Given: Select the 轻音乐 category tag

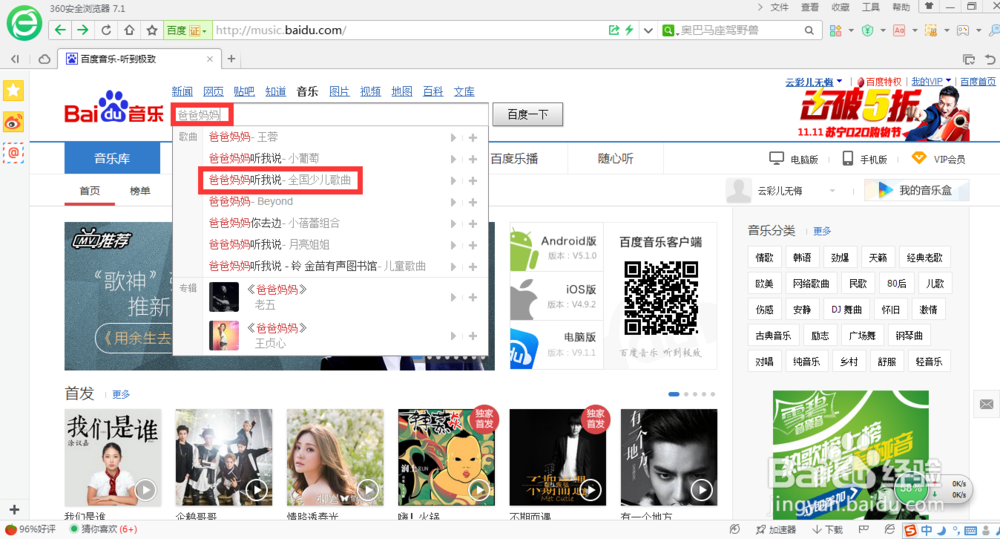Looking at the screenshot, I should [929, 362].
